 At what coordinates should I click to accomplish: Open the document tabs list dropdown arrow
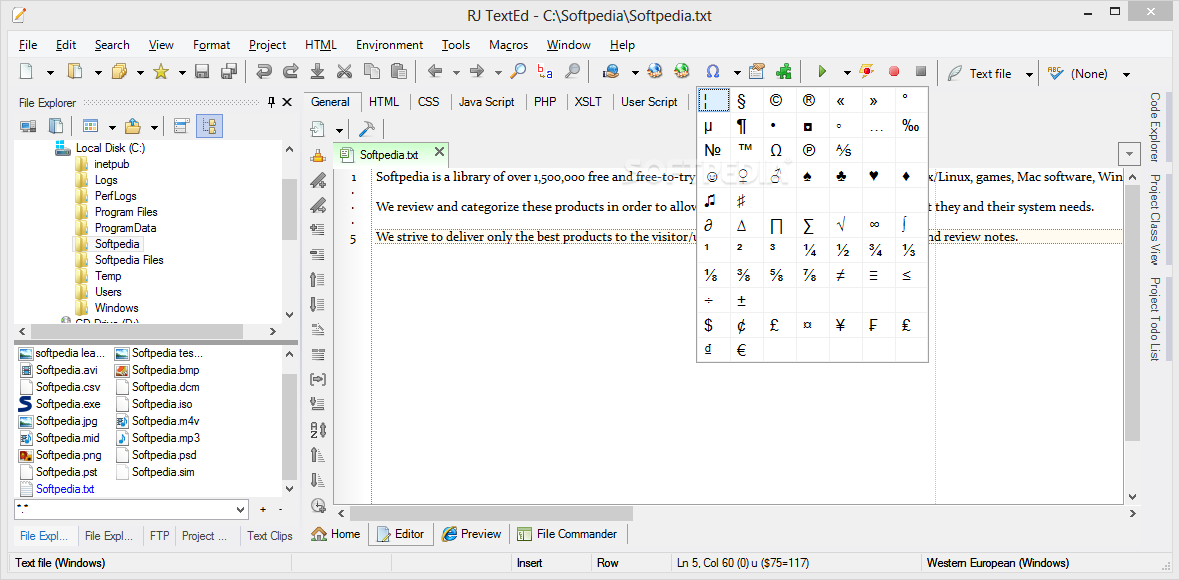1129,153
